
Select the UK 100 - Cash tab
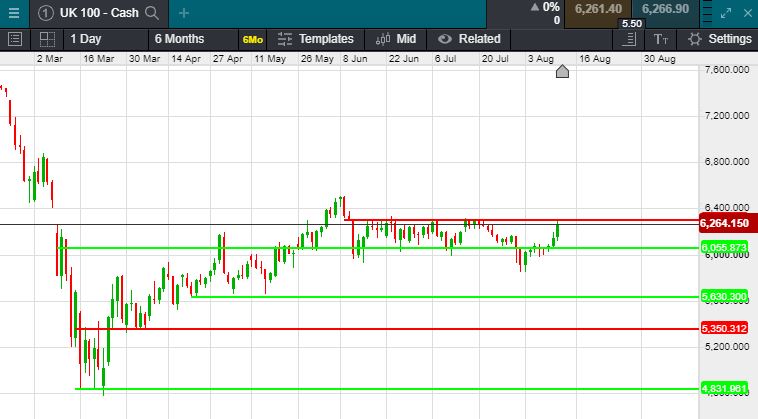click(x=99, y=13)
